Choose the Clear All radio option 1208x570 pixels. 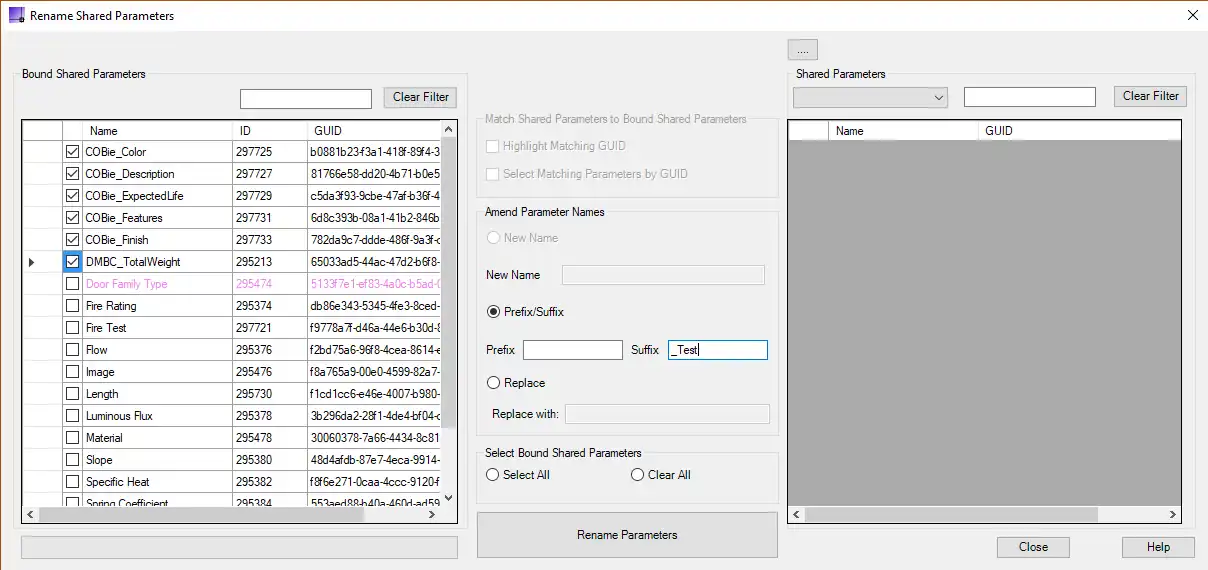pos(638,475)
